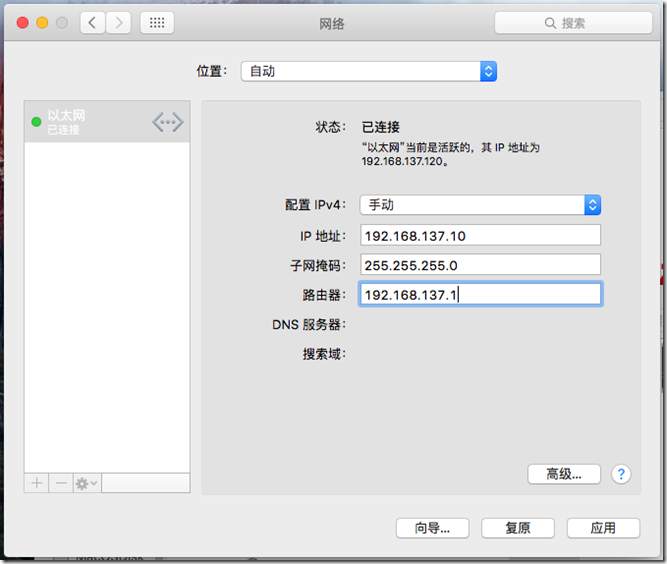Open the 向导 assistant button
The height and width of the screenshot is (564, 667).
pyautogui.click(x=432, y=528)
